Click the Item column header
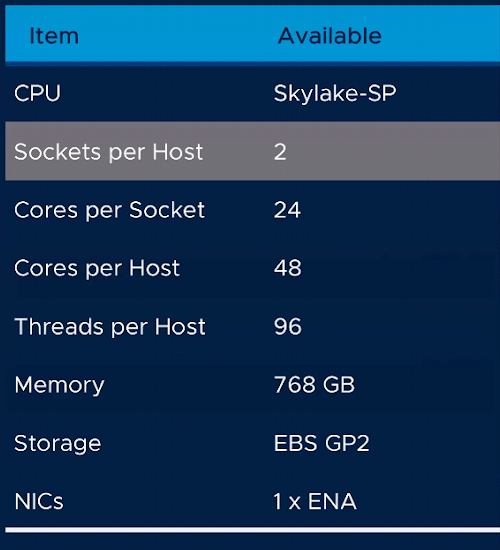This screenshot has height=550, width=500. tap(54, 36)
